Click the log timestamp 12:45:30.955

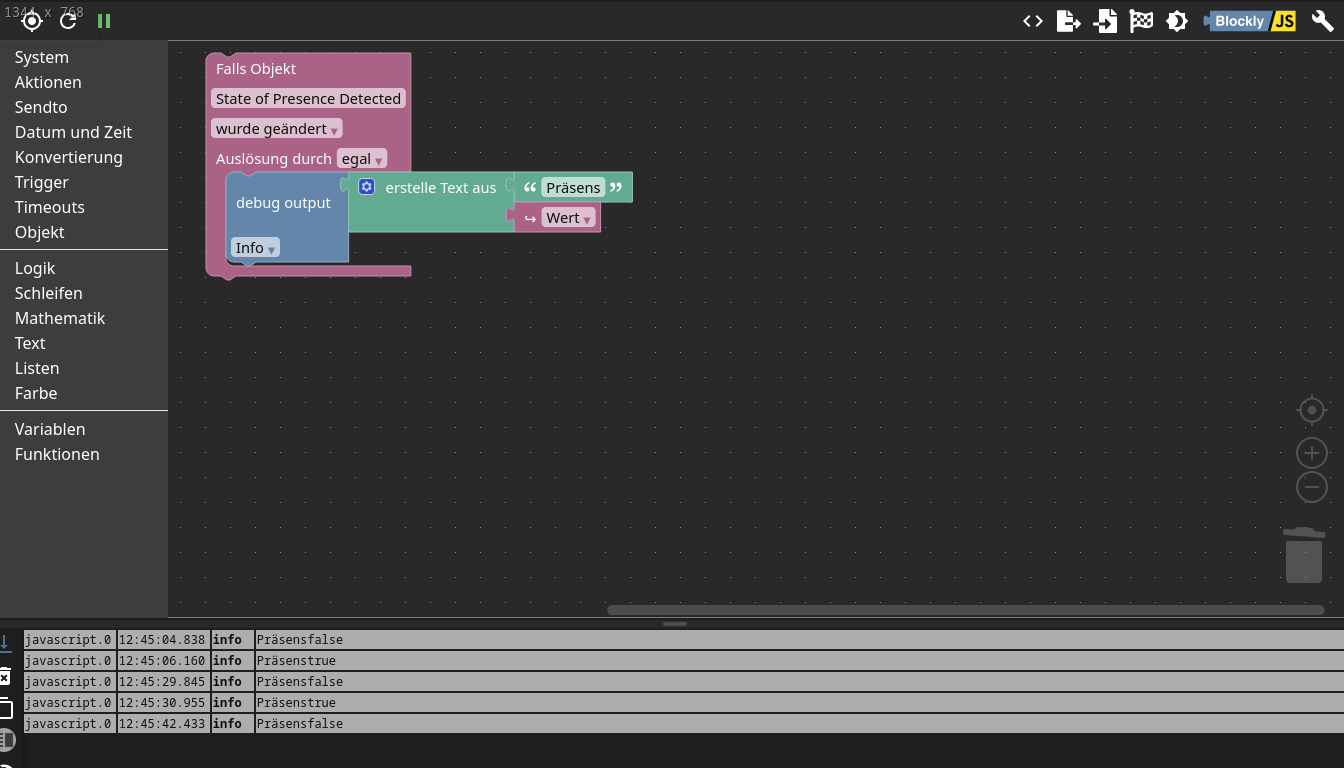click(164, 703)
